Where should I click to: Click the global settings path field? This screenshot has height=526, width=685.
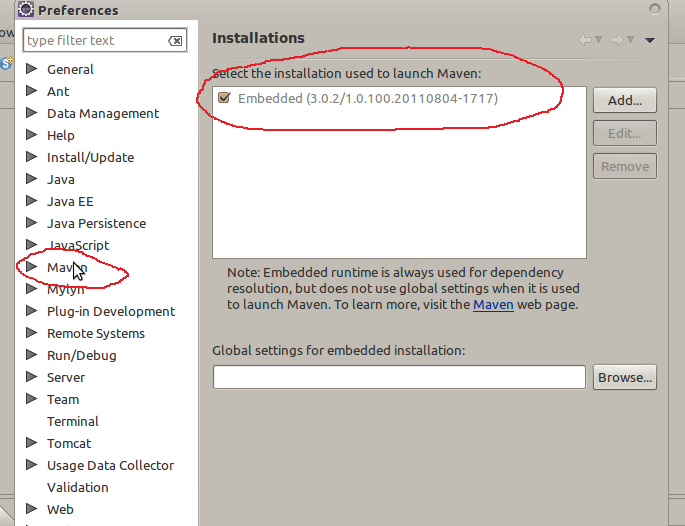click(399, 377)
